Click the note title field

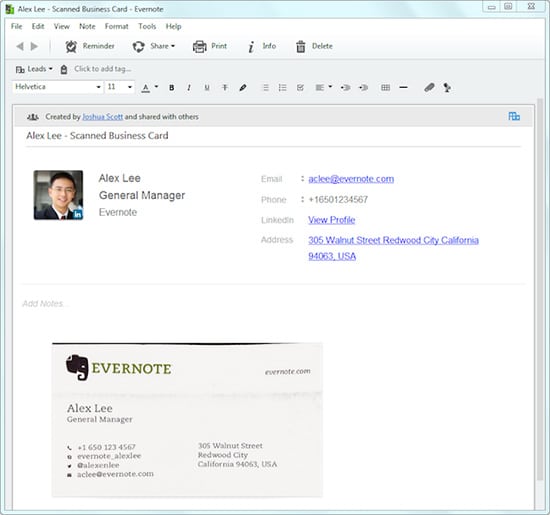(273, 136)
